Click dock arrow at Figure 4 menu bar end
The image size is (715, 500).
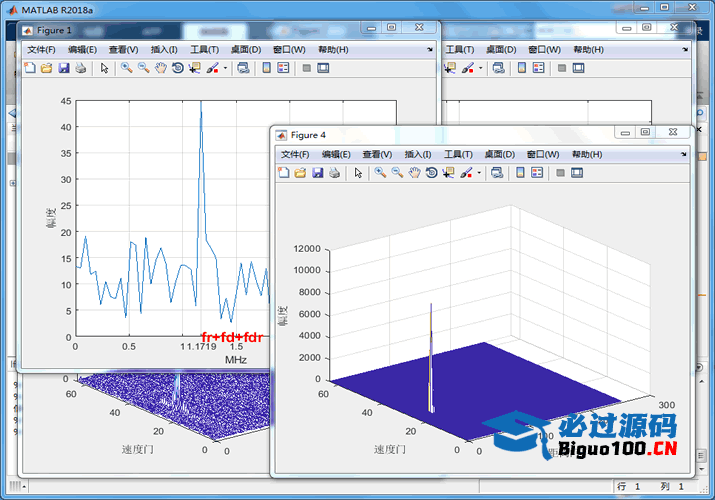(x=683, y=154)
